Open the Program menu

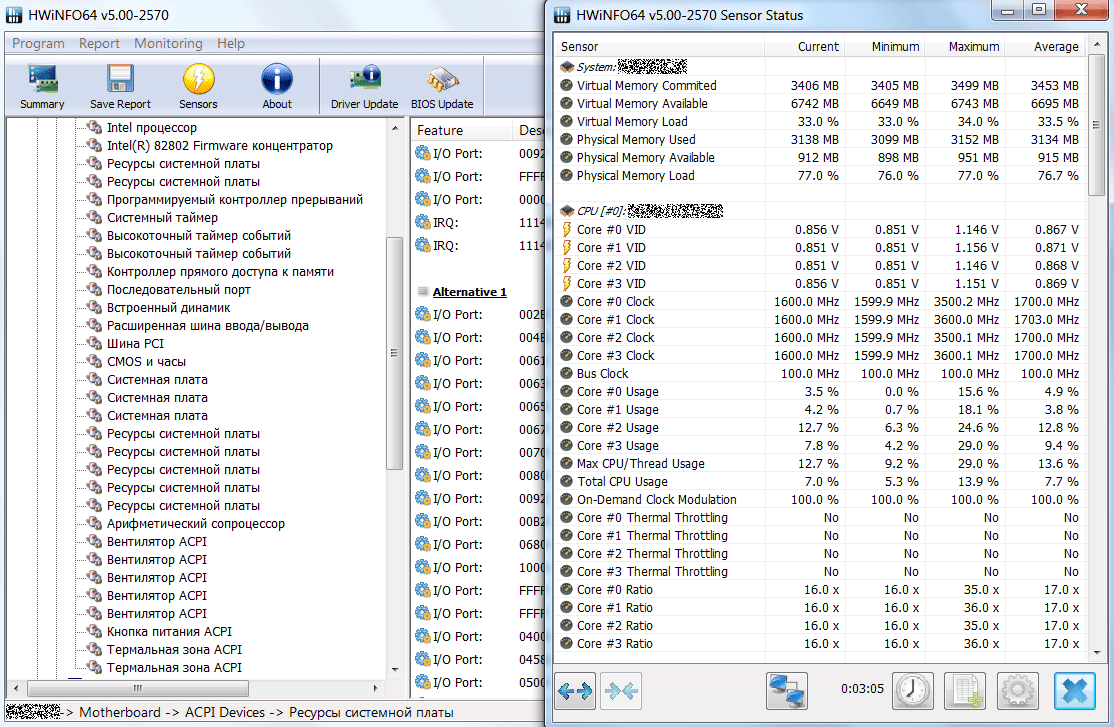[x=38, y=43]
